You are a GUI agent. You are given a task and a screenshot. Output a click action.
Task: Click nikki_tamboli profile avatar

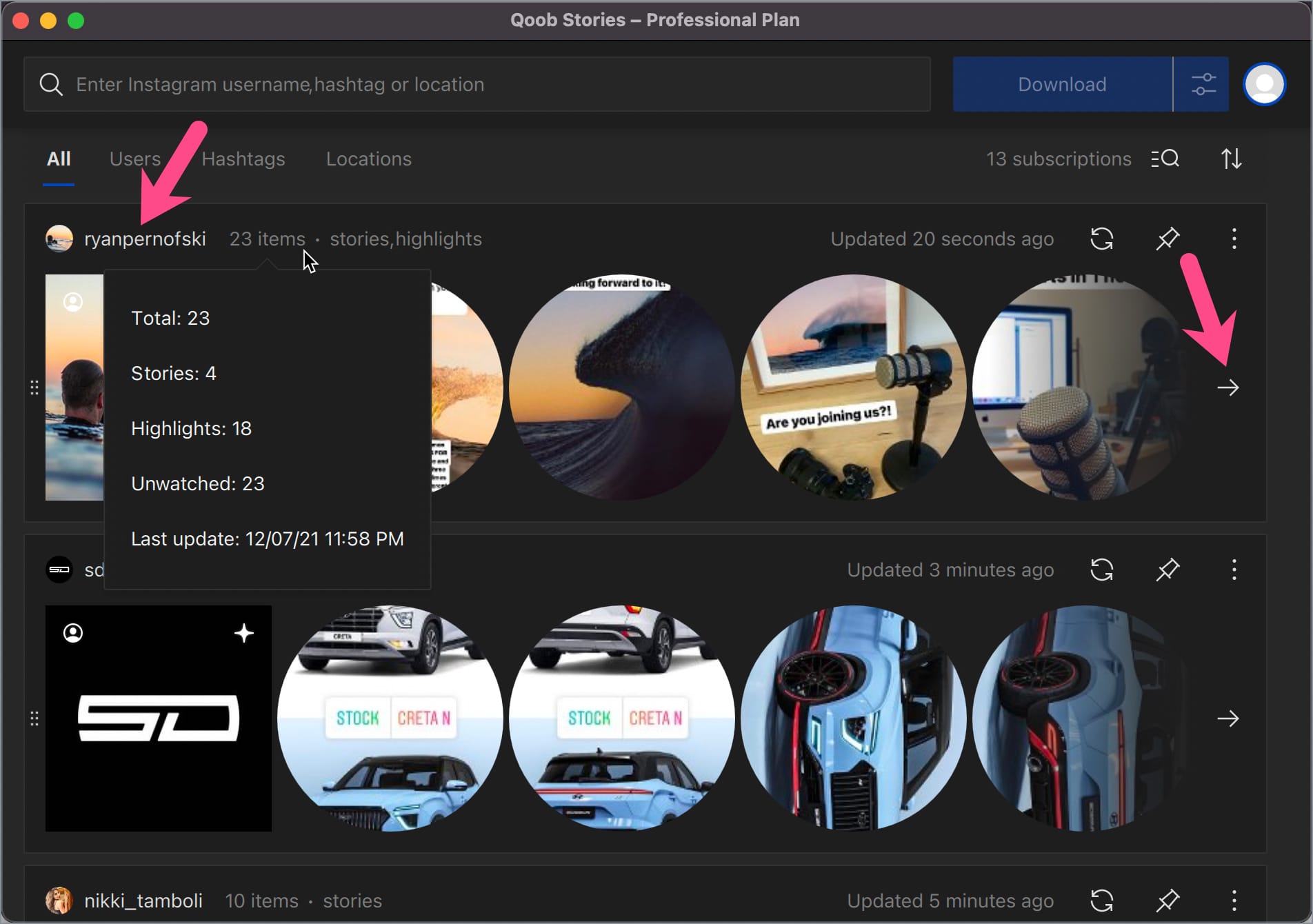pos(59,901)
